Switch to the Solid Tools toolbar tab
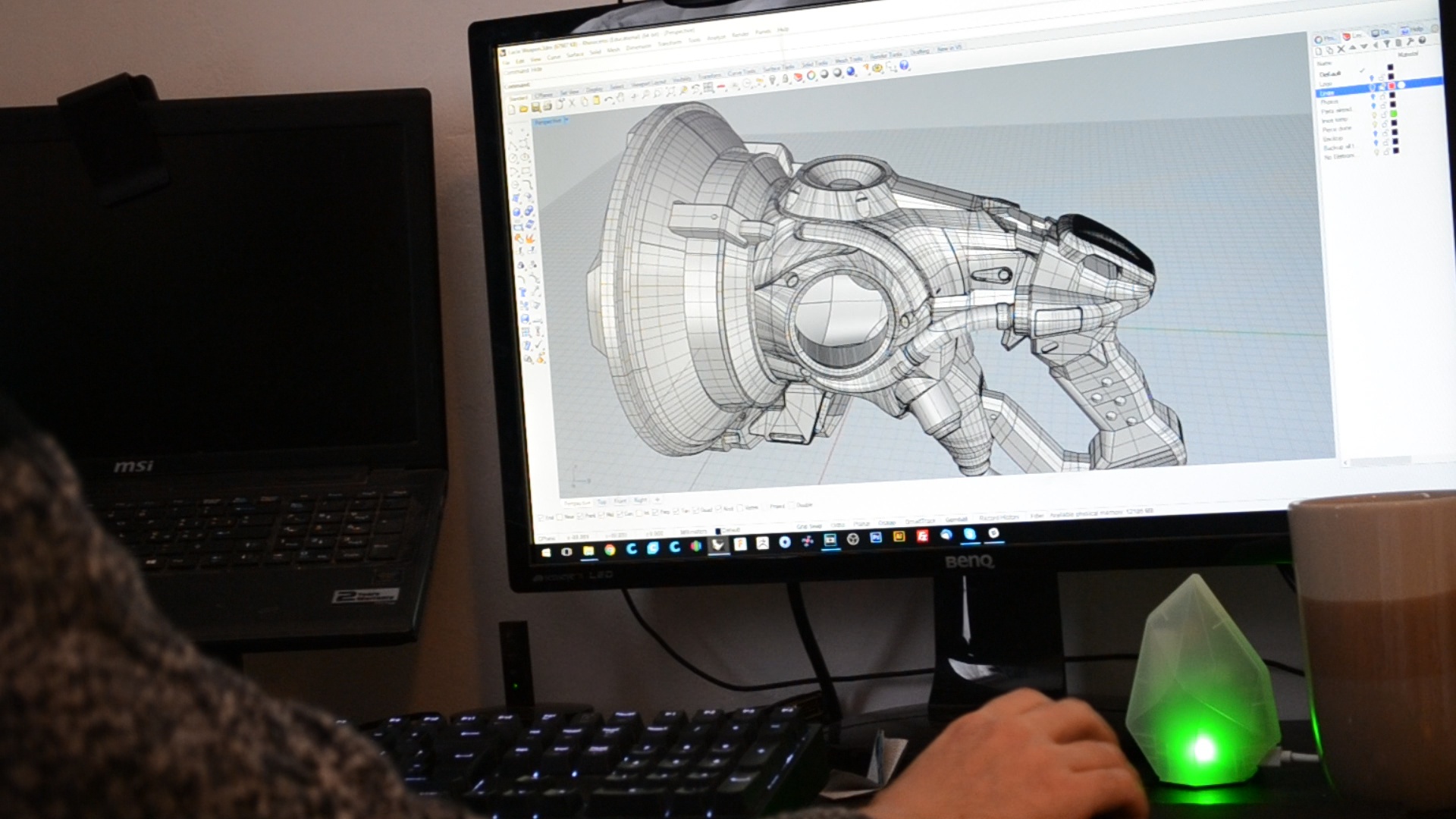 [814, 64]
